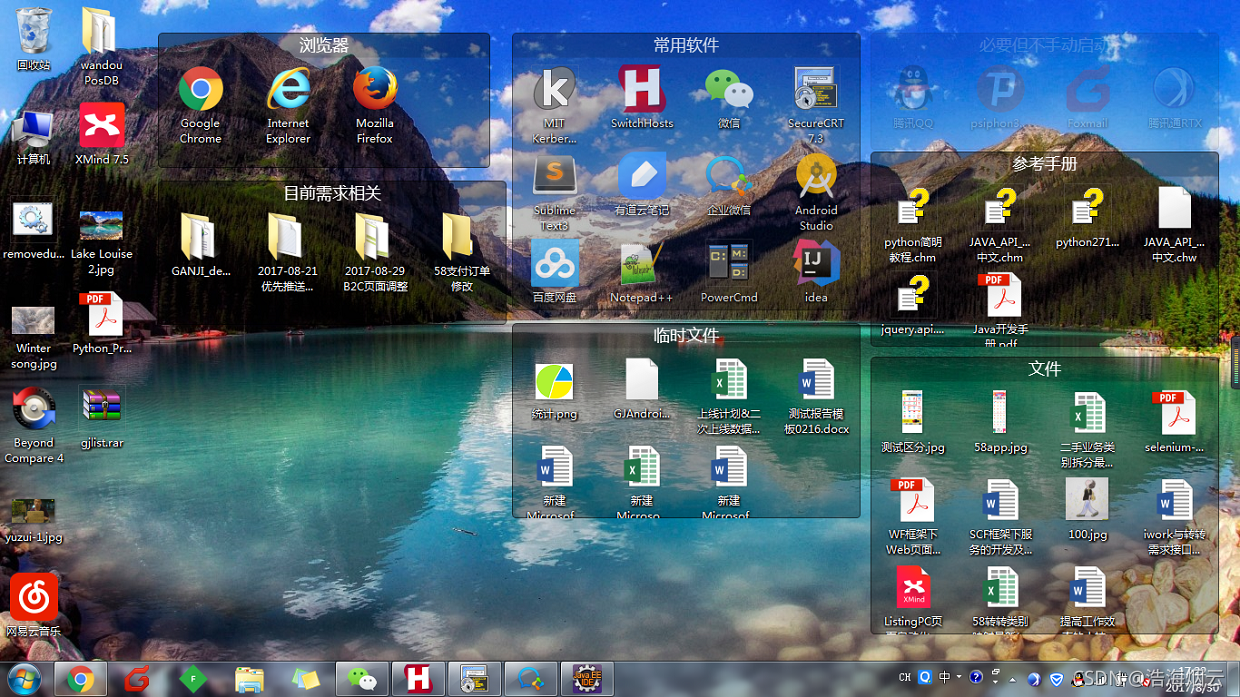
Task: Select the GJAndroi... blank file
Action: (x=642, y=381)
